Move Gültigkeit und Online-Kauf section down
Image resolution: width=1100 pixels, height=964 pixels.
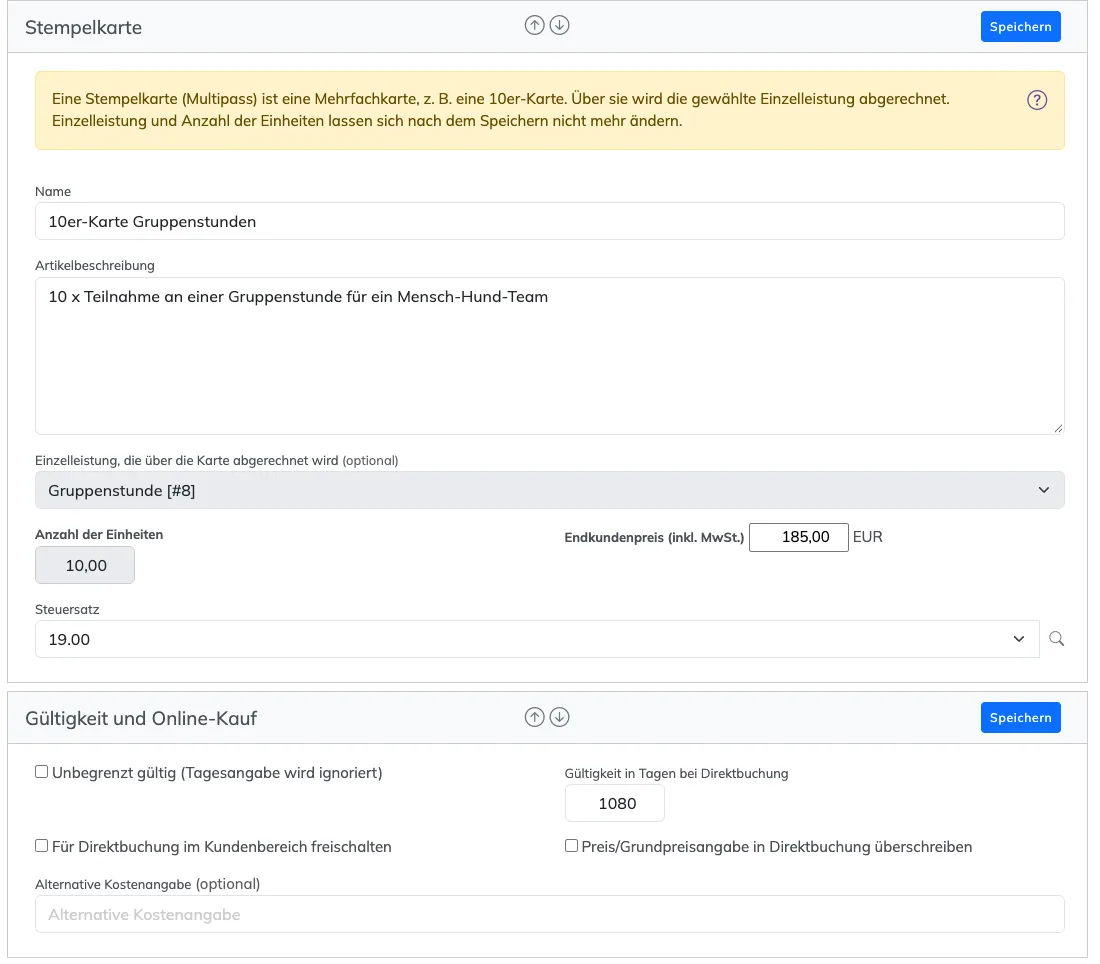pos(559,717)
